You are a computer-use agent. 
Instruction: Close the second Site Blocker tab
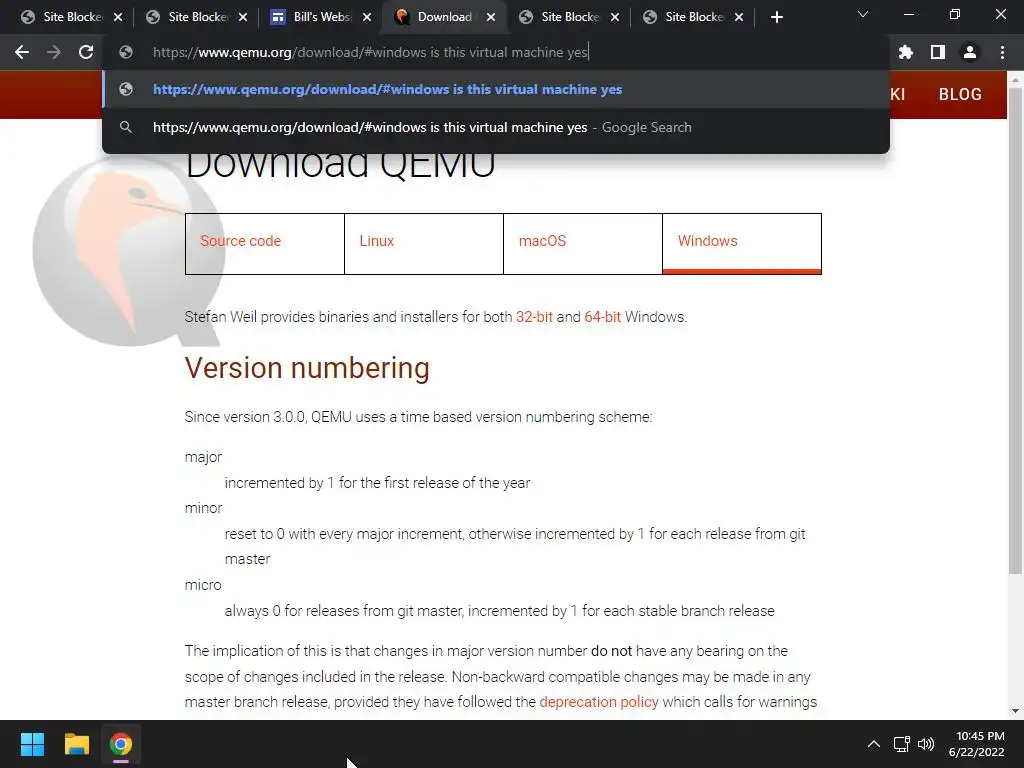point(243,17)
